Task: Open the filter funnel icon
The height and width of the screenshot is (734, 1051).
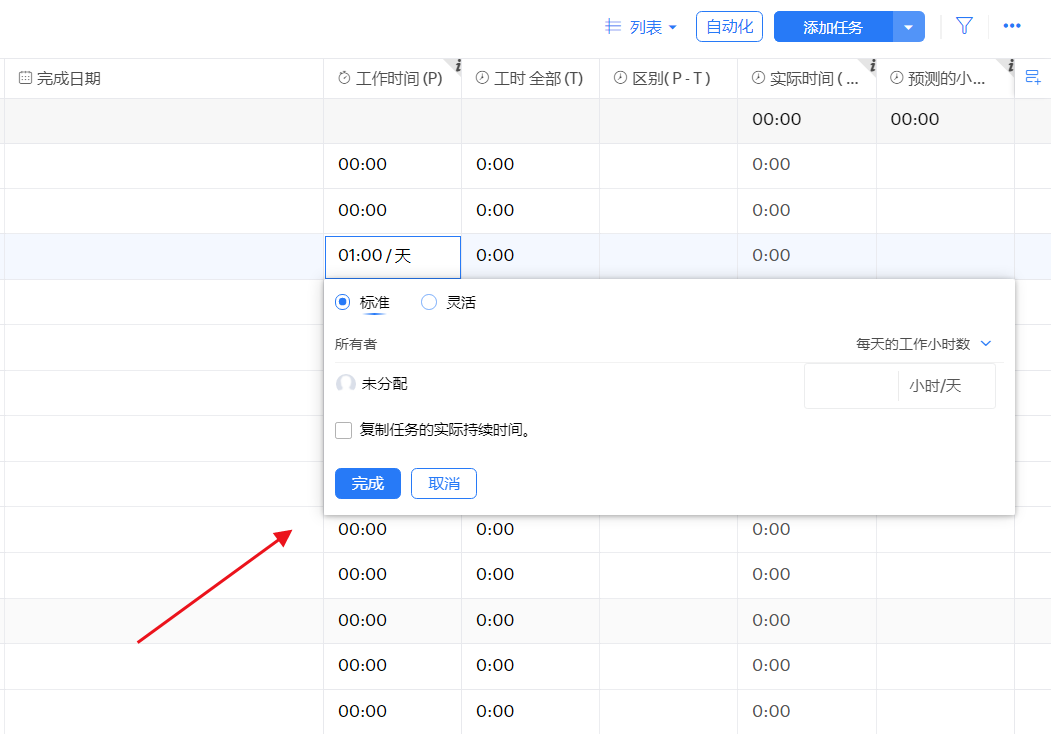Action: pyautogui.click(x=964, y=26)
